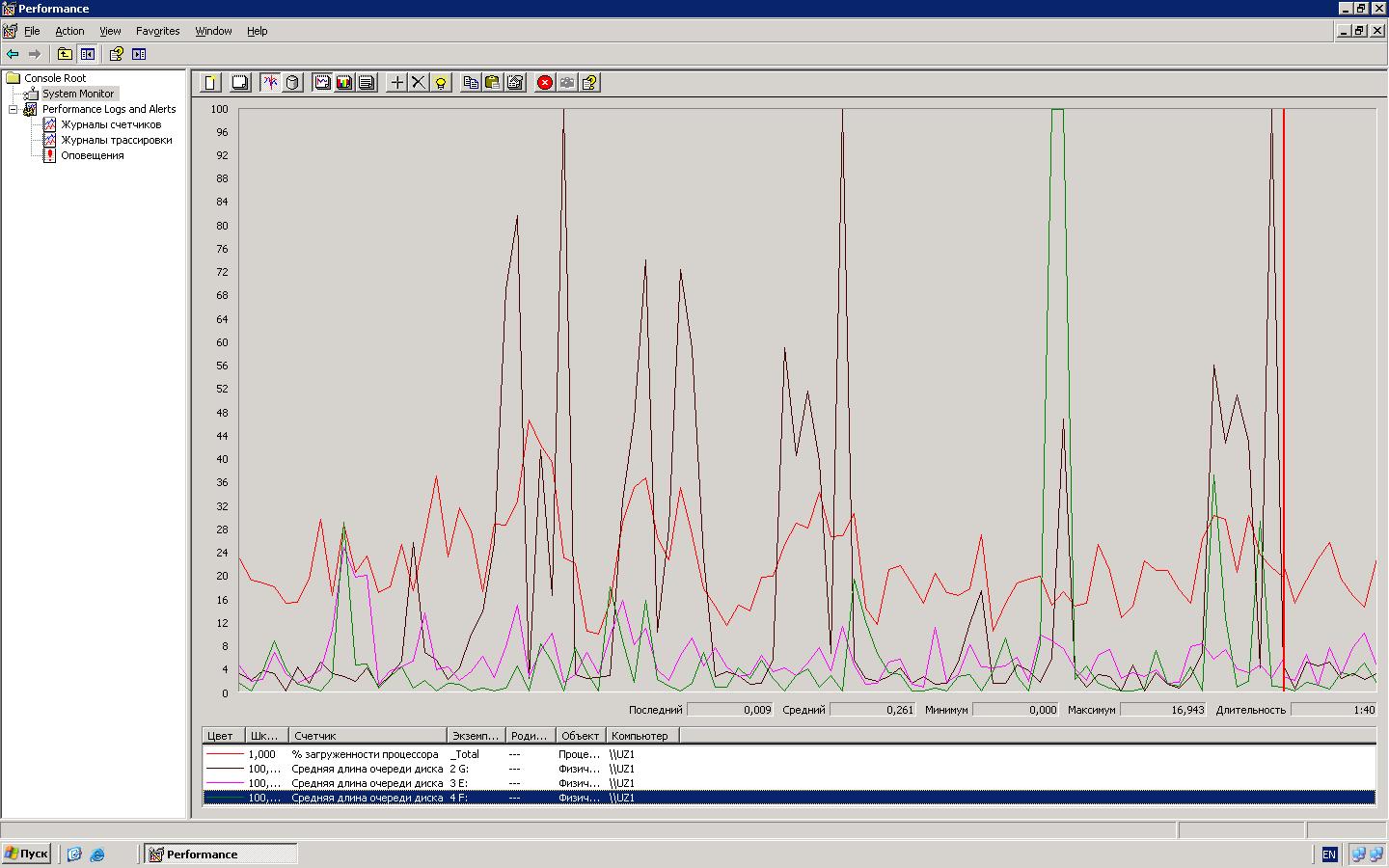The height and width of the screenshot is (868, 1389).
Task: Click the Пуск start button
Action: (x=26, y=854)
